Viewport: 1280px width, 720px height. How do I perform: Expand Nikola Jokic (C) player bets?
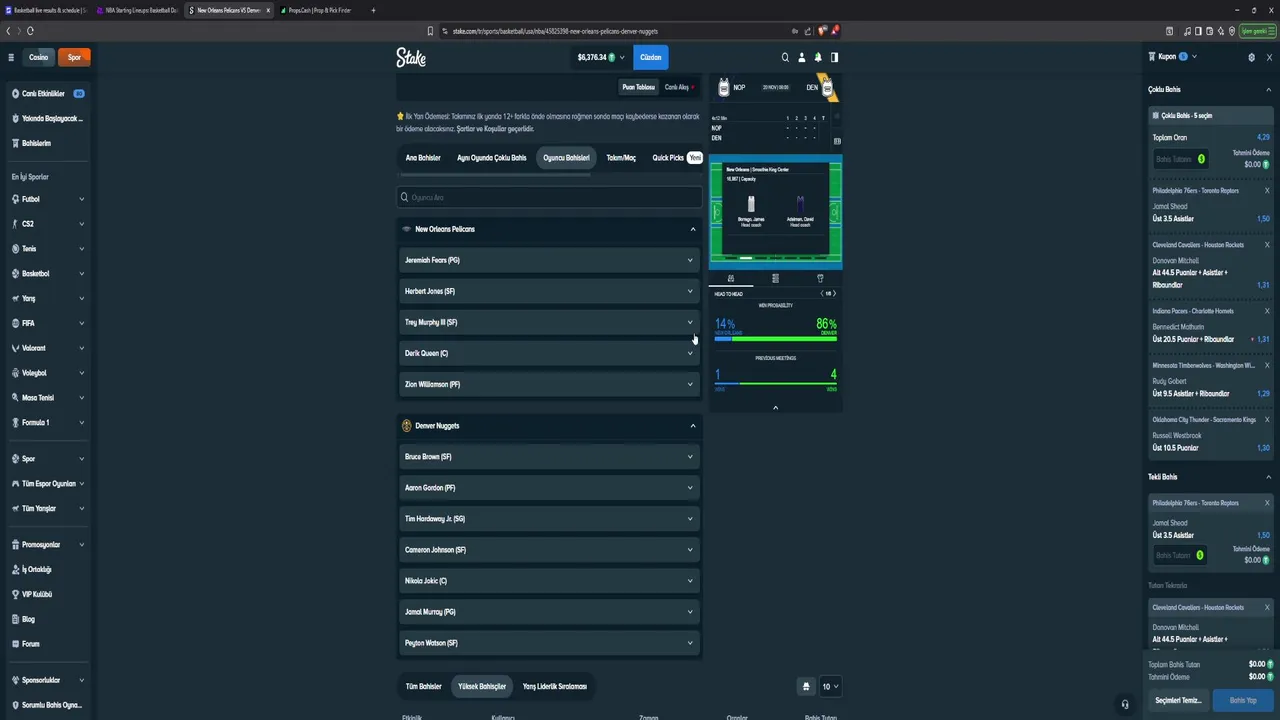tap(549, 581)
